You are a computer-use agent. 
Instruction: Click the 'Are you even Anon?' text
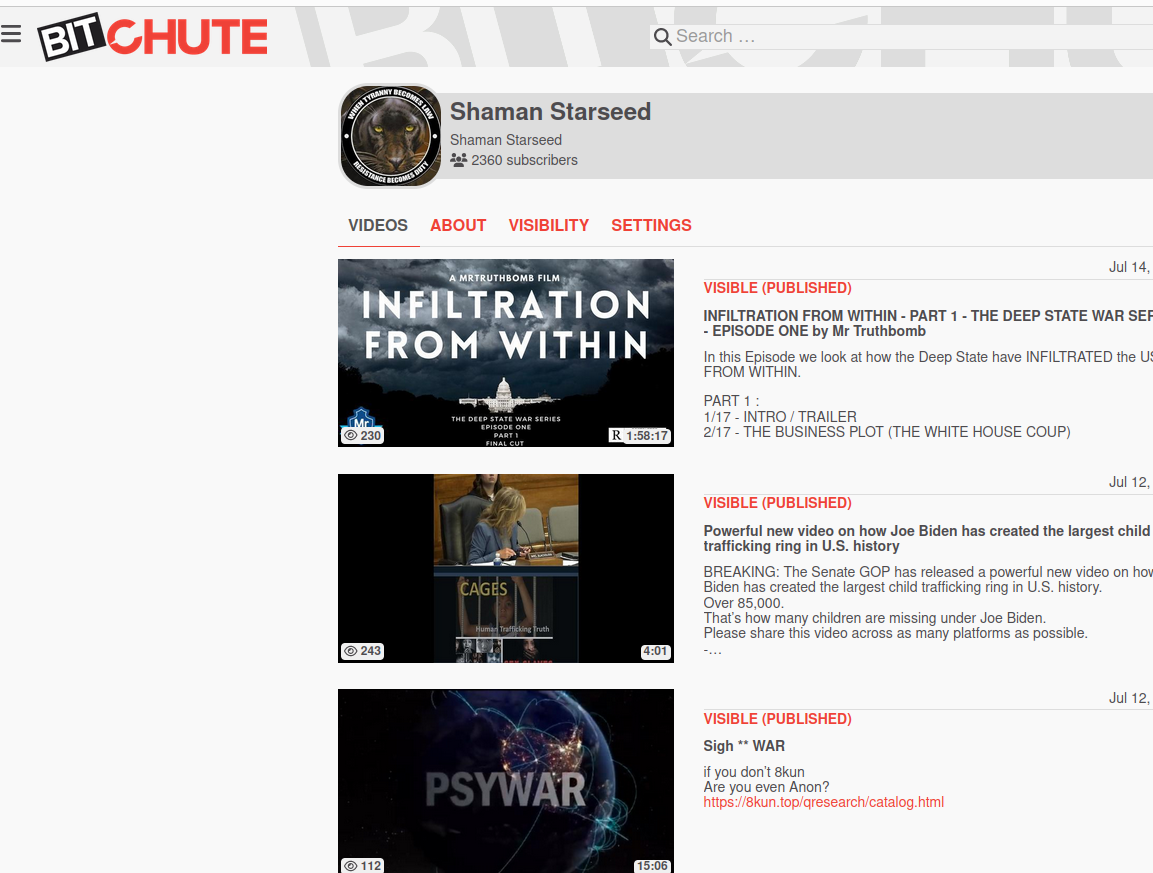coord(766,787)
